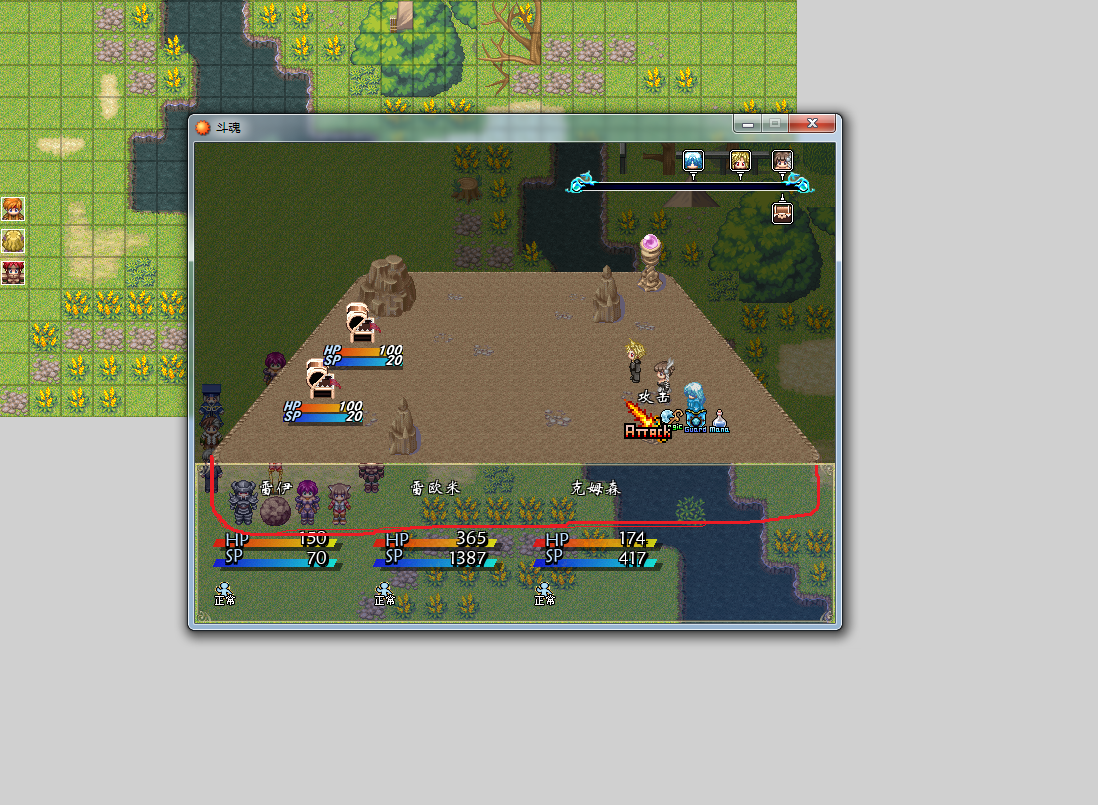This screenshot has height=805, width=1098.
Task: Click the blue-haired portrait on turn bar
Action: click(x=693, y=161)
